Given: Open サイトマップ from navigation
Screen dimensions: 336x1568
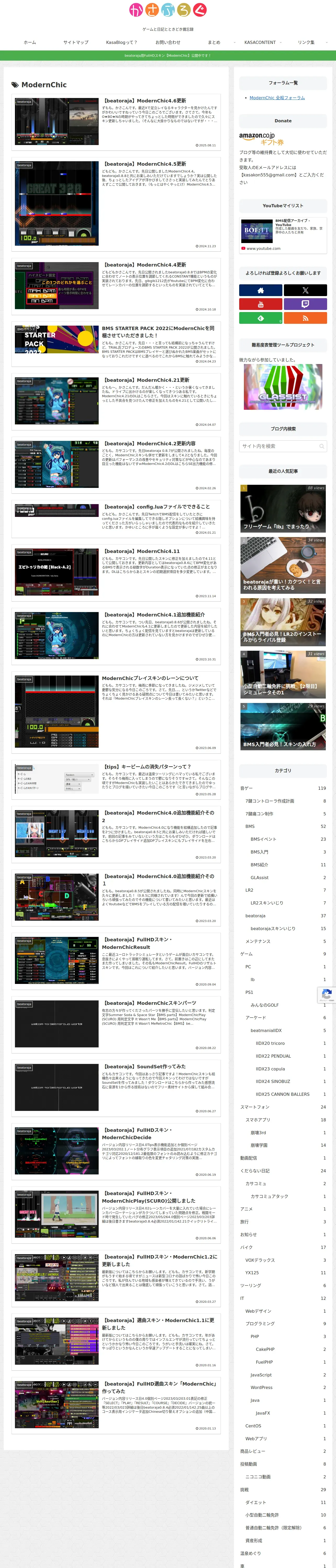Looking at the screenshot, I should [x=76, y=43].
